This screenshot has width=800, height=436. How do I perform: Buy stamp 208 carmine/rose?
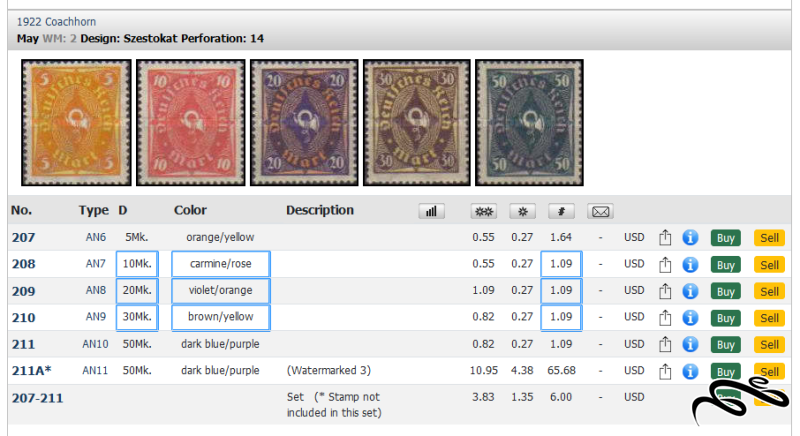point(726,265)
